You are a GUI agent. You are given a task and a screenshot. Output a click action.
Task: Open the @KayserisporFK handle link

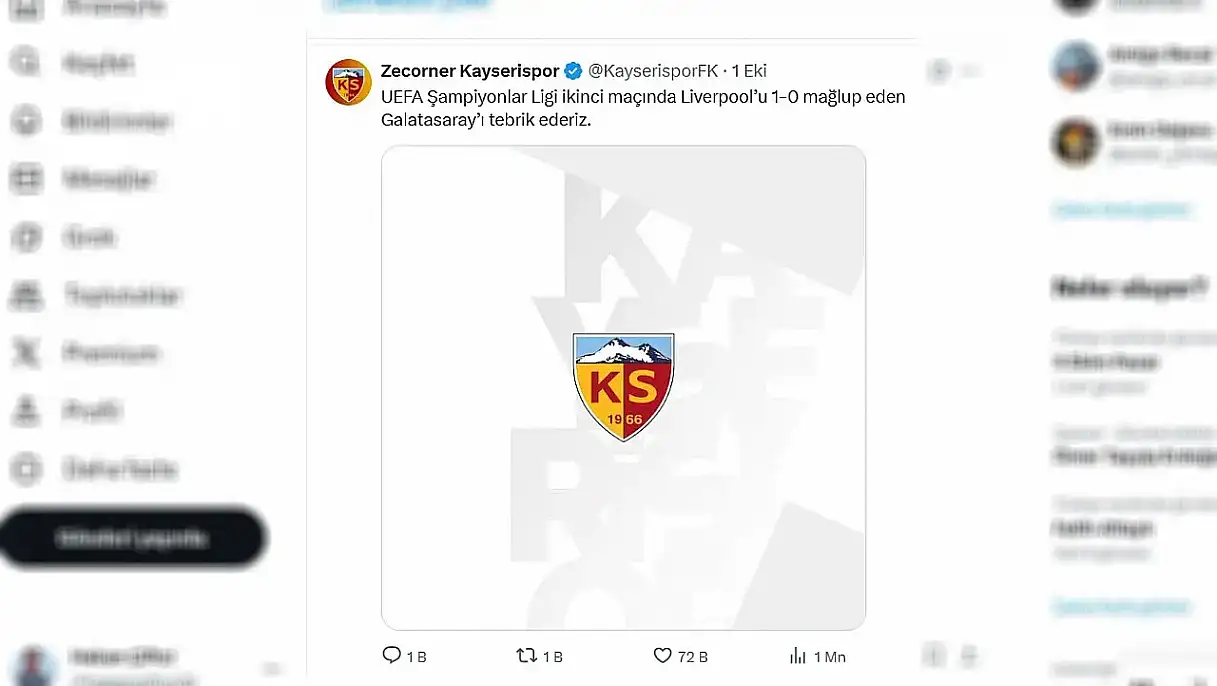653,71
